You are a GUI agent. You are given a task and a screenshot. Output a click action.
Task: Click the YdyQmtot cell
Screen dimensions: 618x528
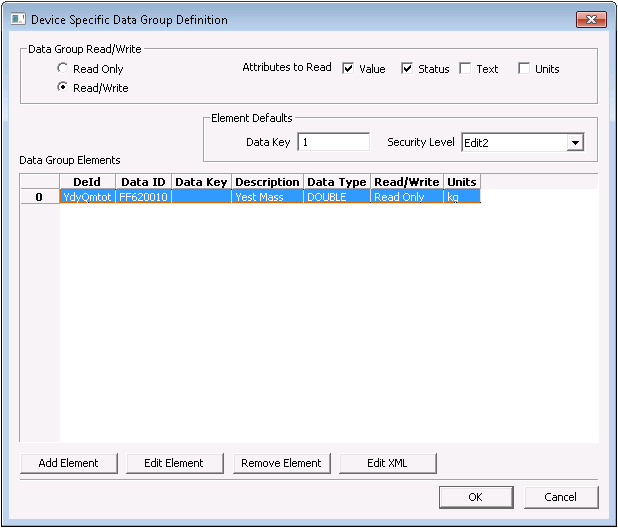[87, 197]
